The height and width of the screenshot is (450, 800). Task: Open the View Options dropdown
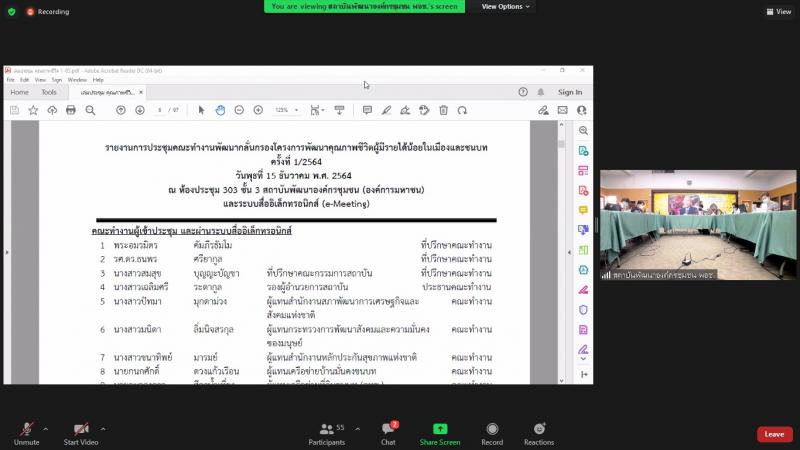(x=505, y=7)
